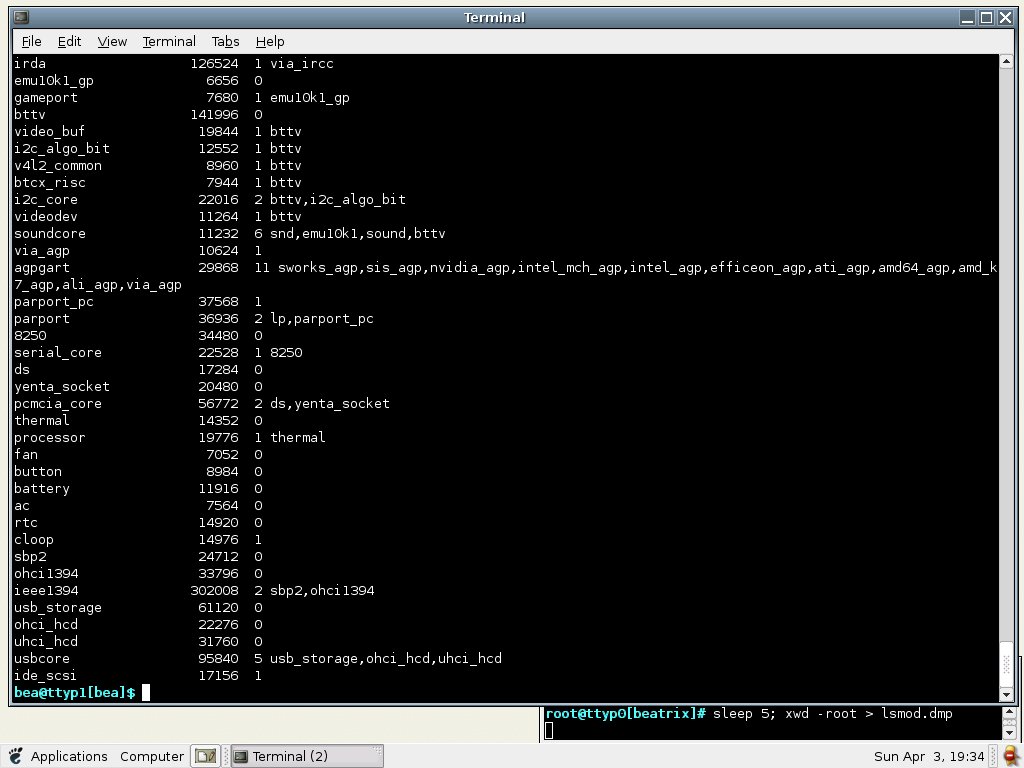Open the Help menu
1024x768 pixels.
270,42
